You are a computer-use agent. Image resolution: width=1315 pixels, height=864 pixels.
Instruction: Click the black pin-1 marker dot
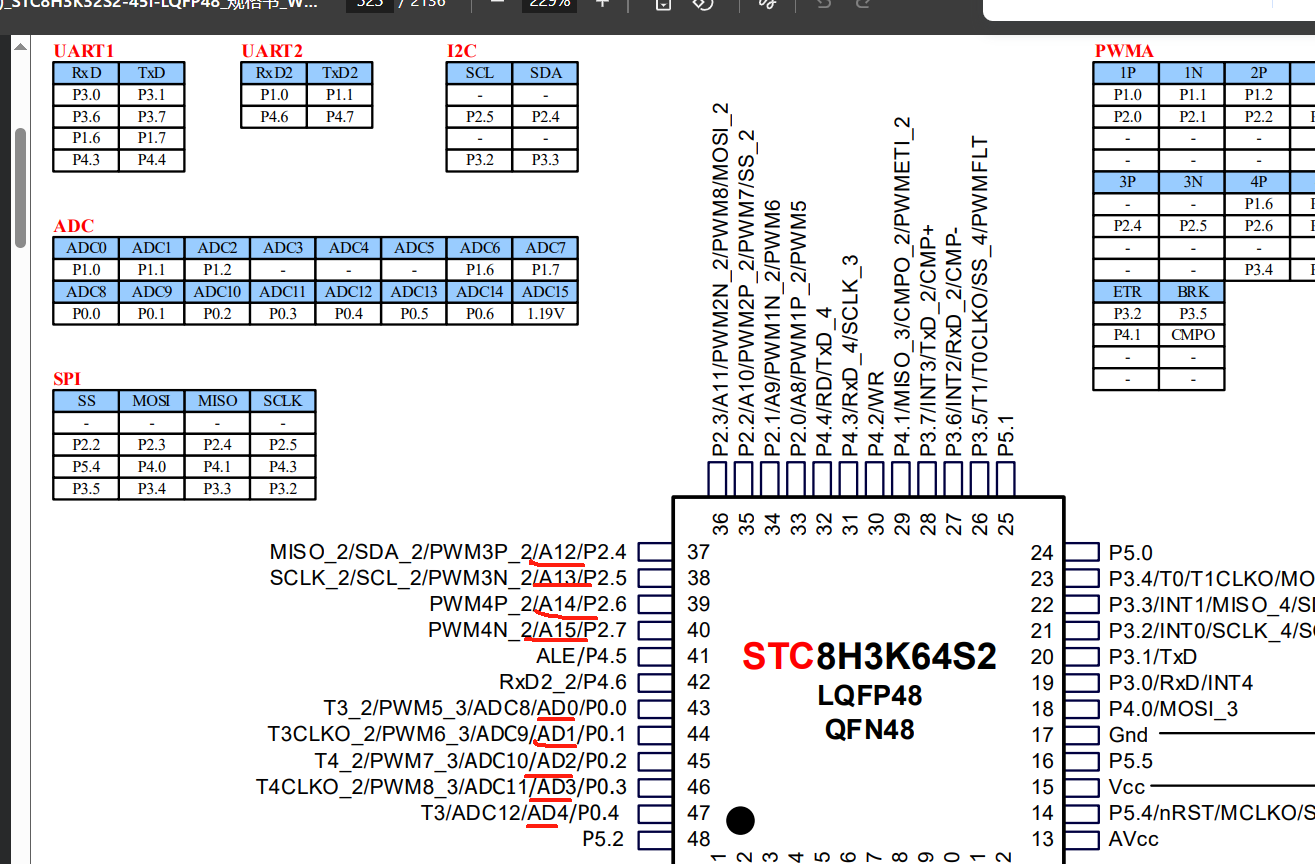pyautogui.click(x=740, y=820)
